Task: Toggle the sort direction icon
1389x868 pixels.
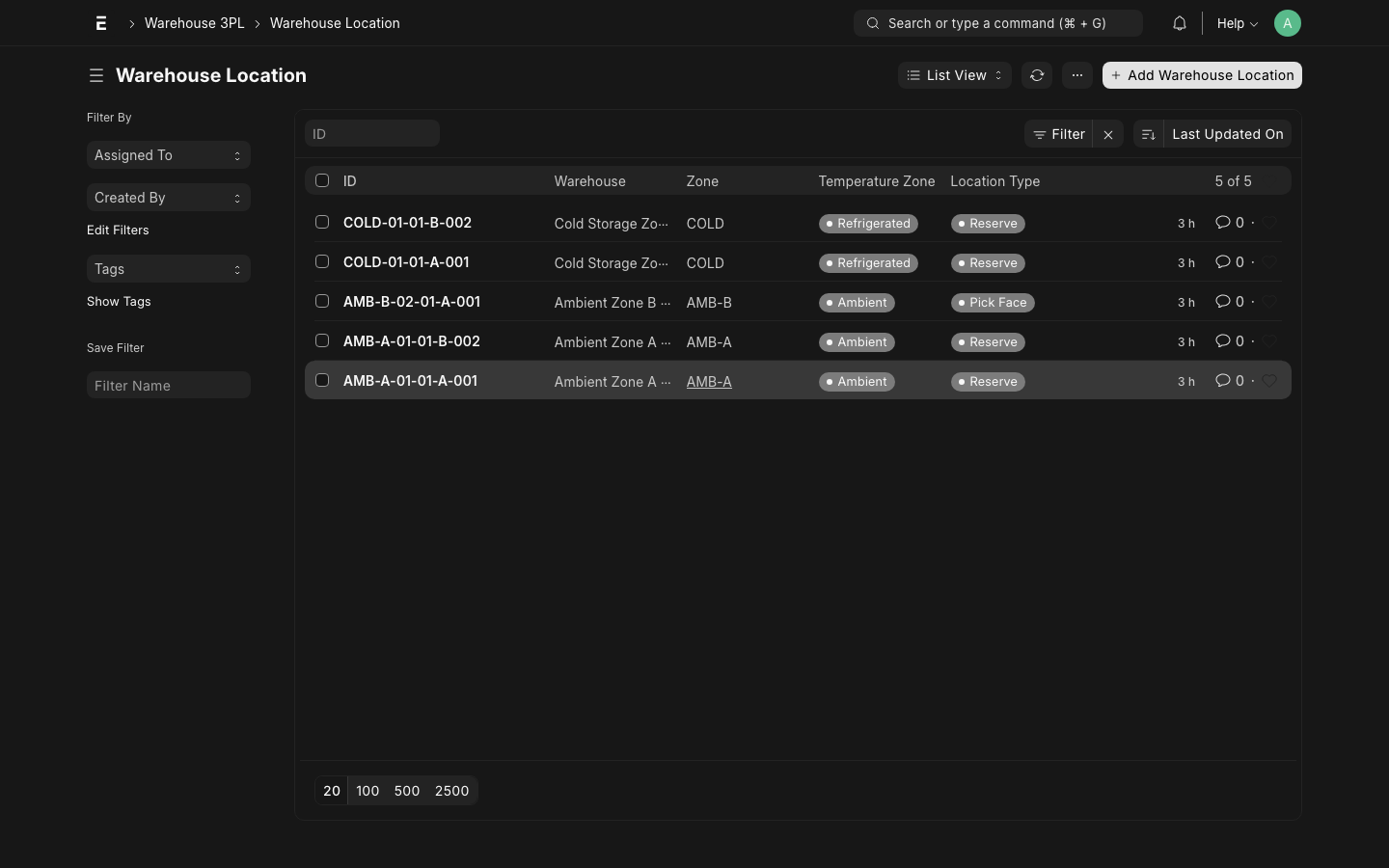Action: 1148,135
